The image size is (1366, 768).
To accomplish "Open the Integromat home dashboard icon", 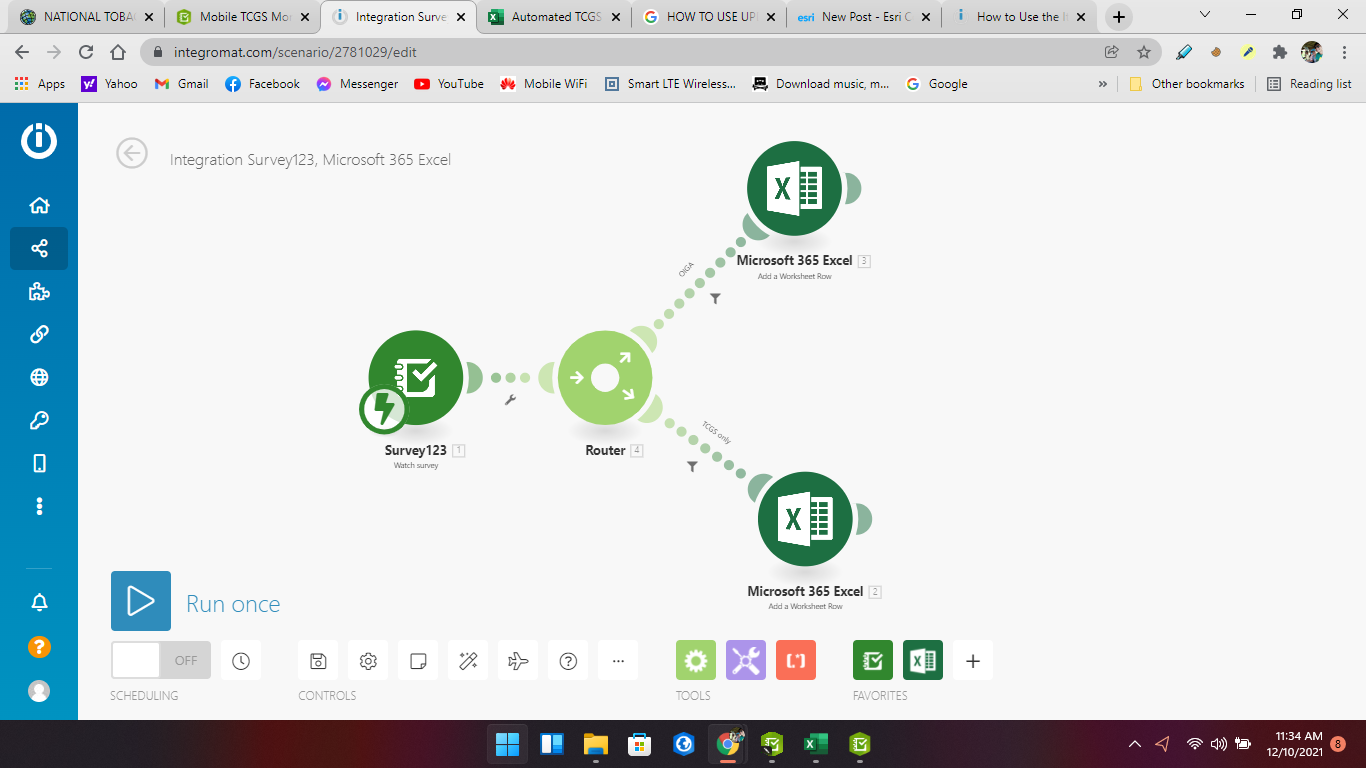I will coord(39,205).
